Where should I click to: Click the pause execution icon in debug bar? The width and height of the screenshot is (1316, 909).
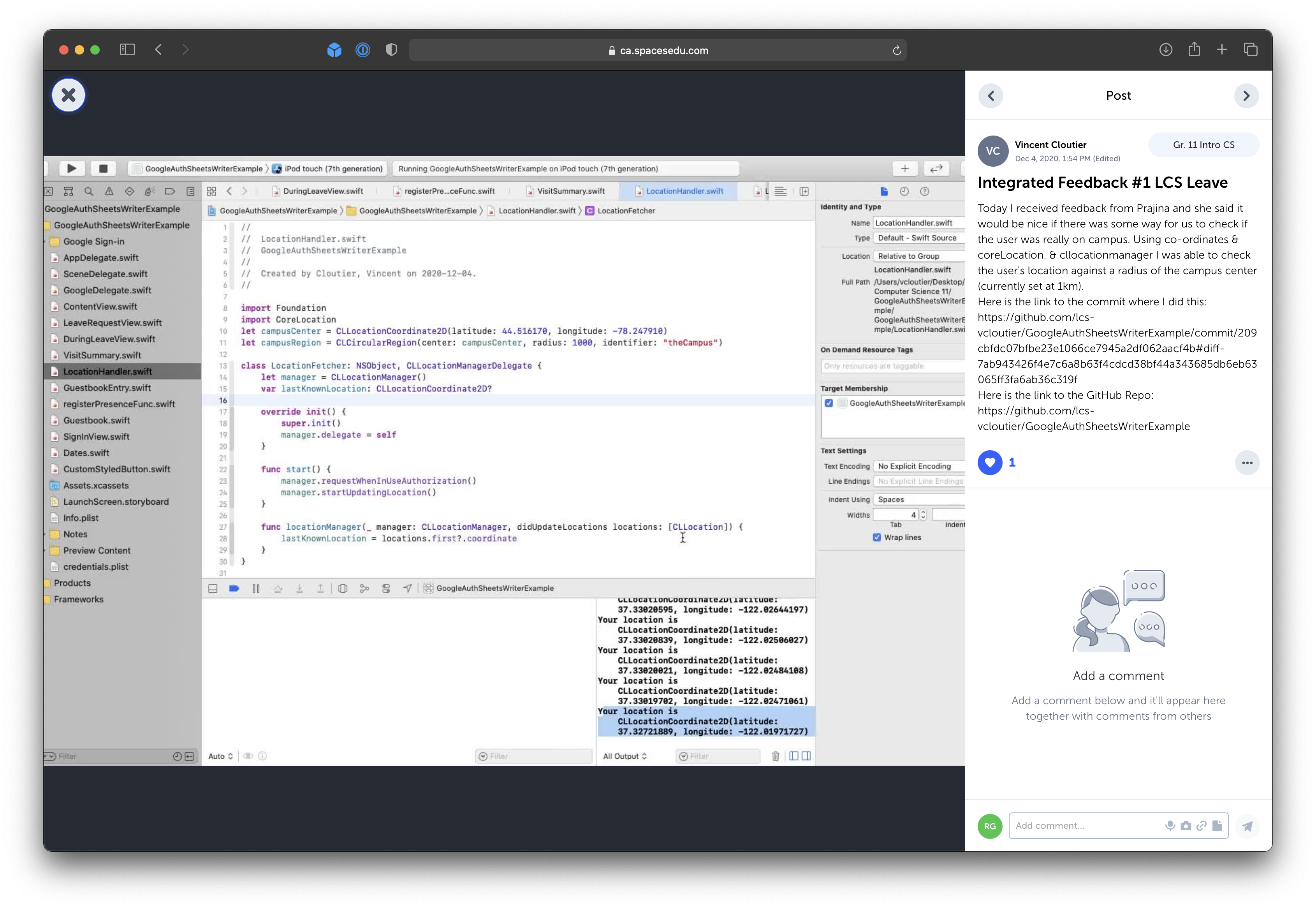tap(256, 588)
